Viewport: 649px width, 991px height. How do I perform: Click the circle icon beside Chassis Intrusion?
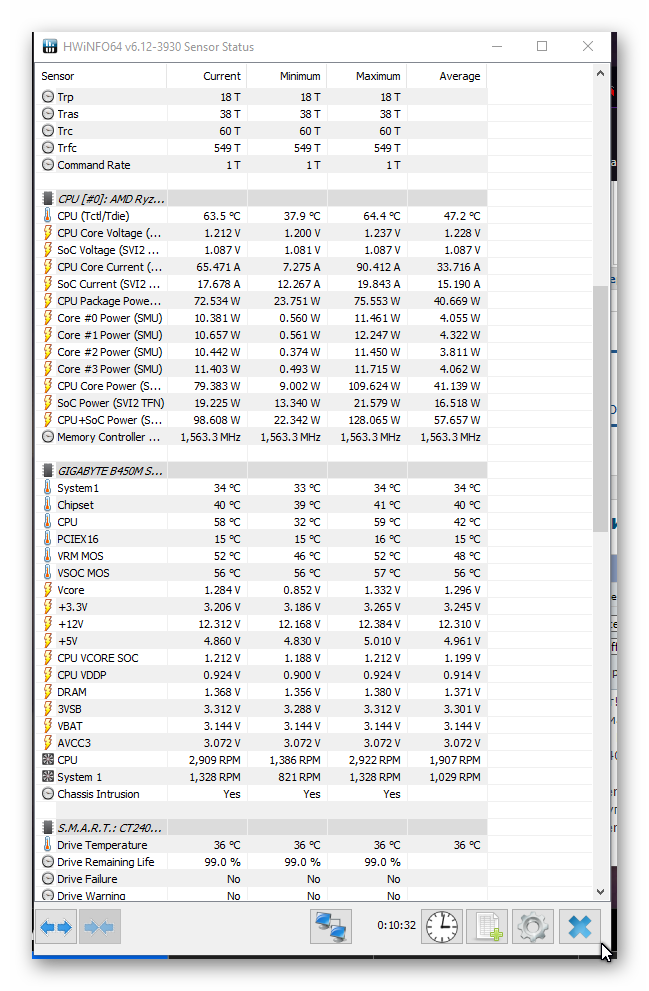(x=47, y=794)
